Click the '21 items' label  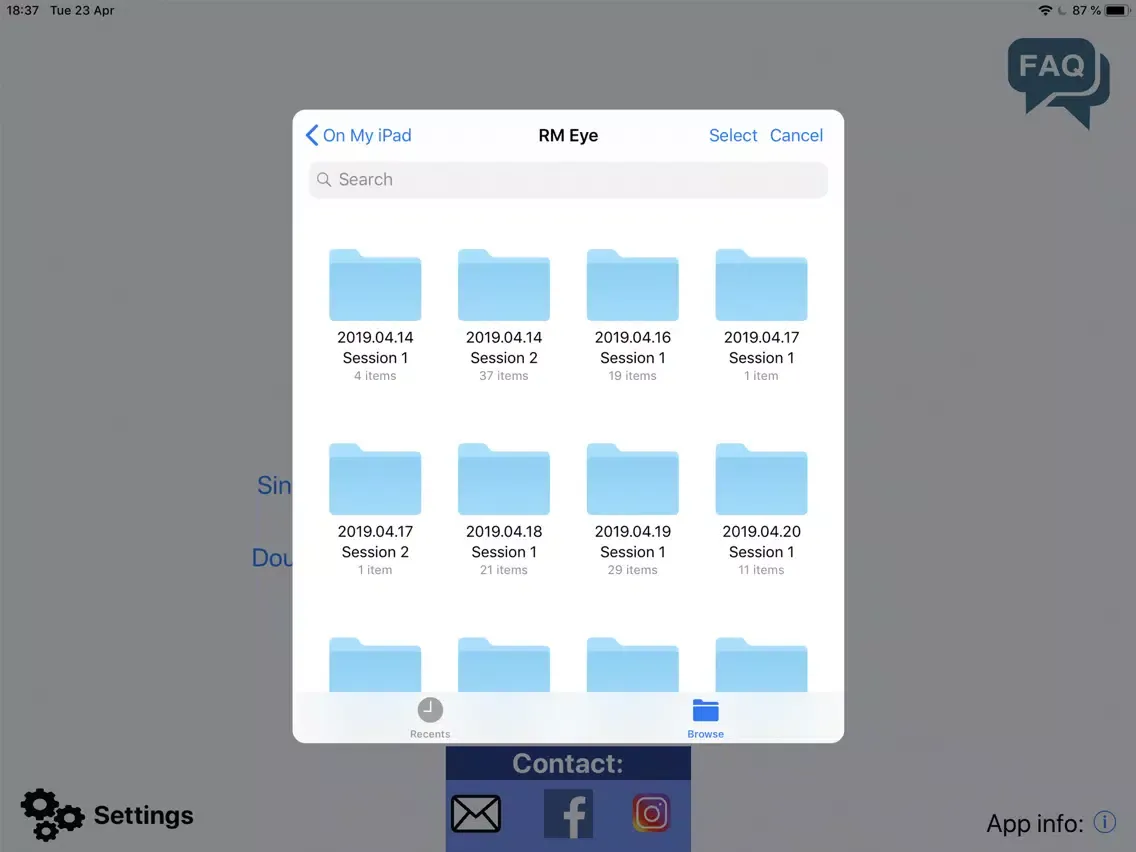click(x=504, y=569)
